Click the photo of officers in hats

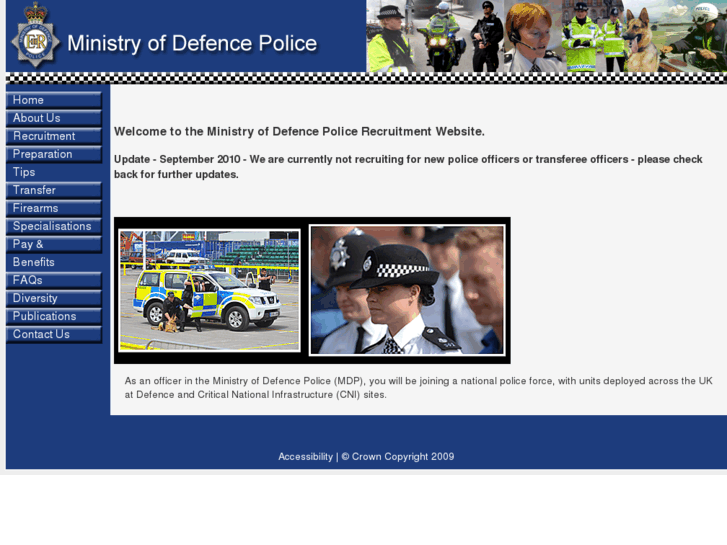click(407, 290)
